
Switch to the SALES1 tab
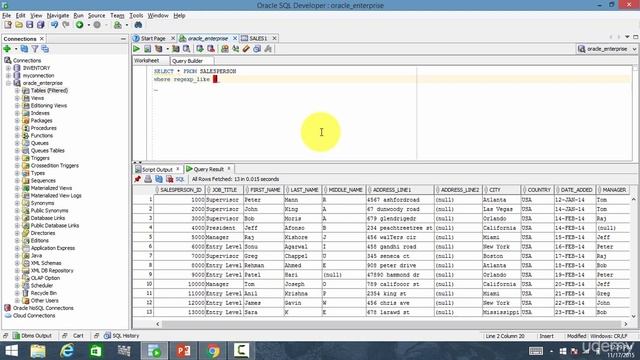pos(258,38)
